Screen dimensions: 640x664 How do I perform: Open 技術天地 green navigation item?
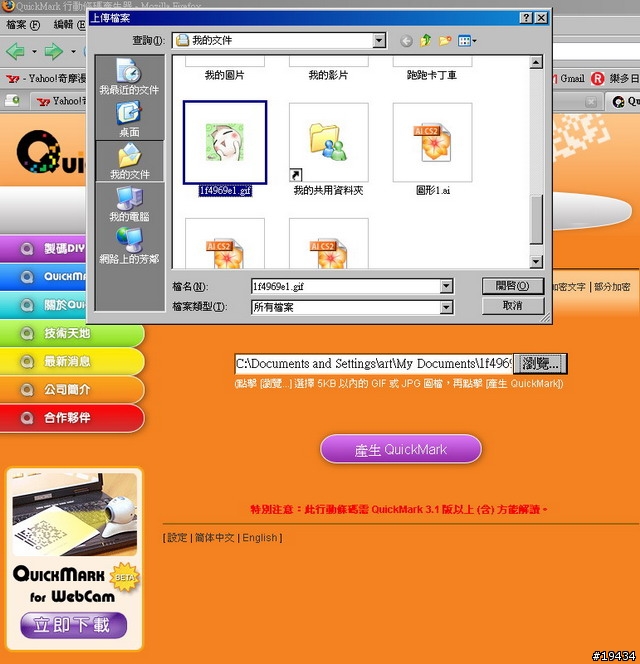point(72,333)
